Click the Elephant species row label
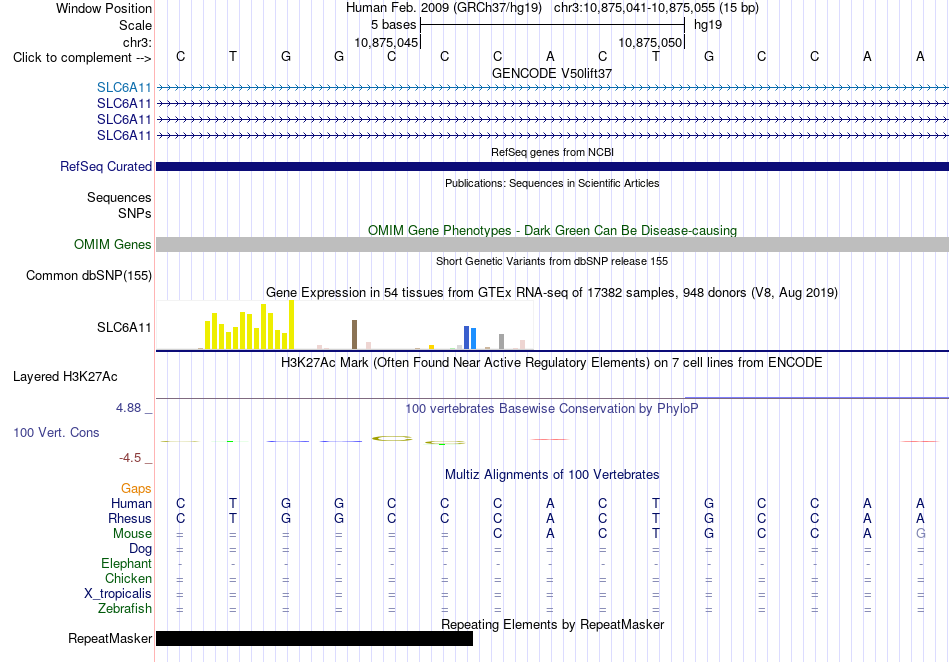The image size is (950, 662). pyautogui.click(x=127, y=564)
